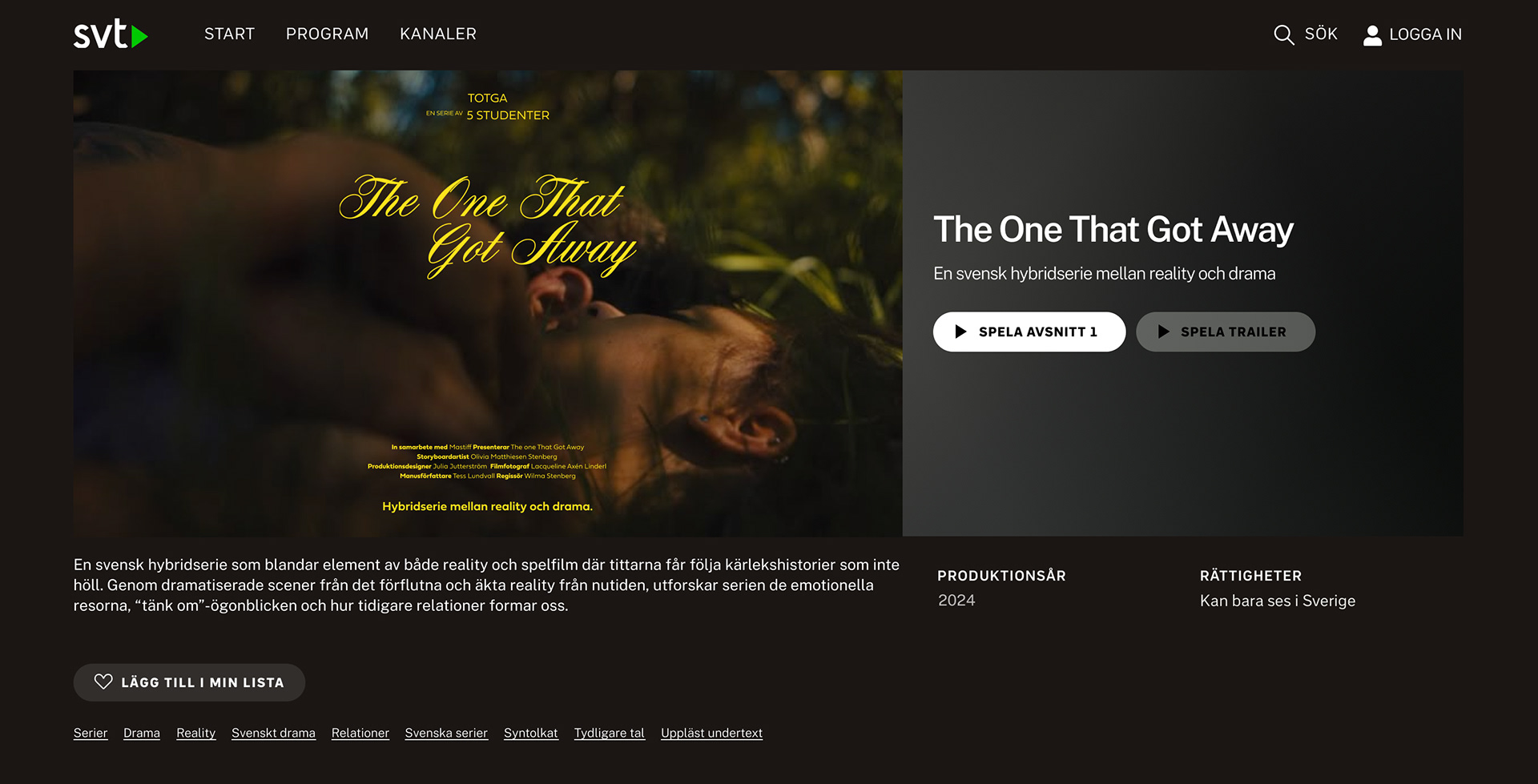The height and width of the screenshot is (784, 1538).
Task: Open the Kanaler menu item
Action: pyautogui.click(x=438, y=34)
